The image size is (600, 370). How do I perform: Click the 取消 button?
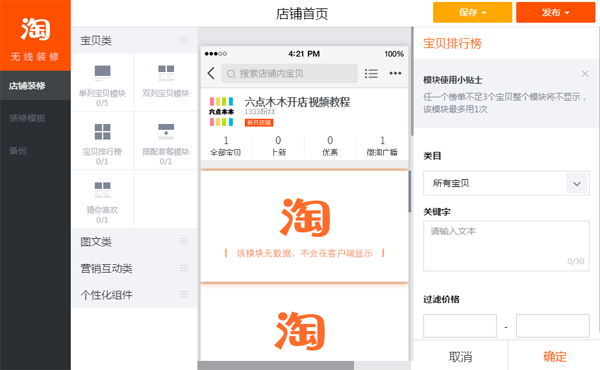461,357
